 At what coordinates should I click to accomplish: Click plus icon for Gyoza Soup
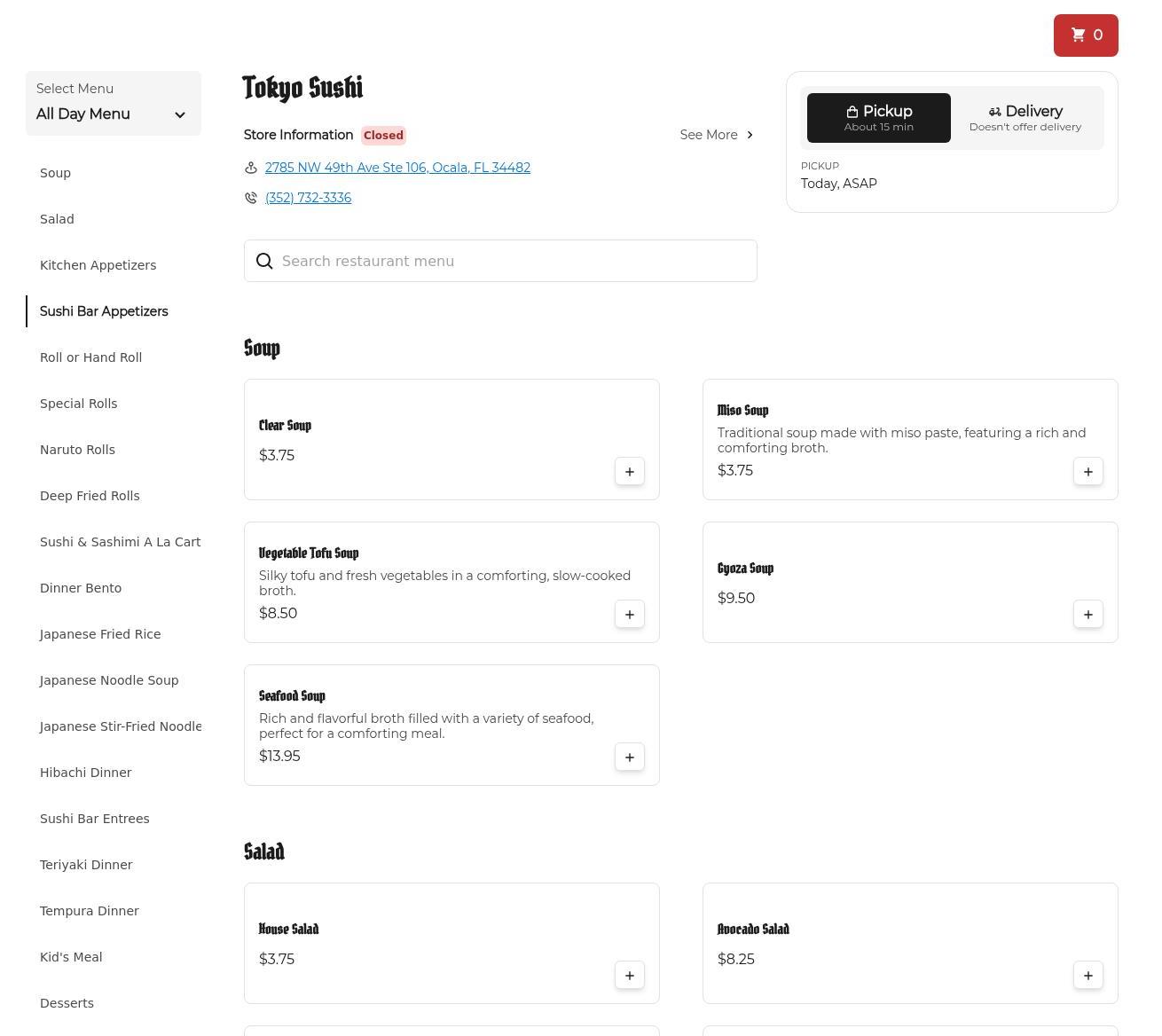(1087, 615)
